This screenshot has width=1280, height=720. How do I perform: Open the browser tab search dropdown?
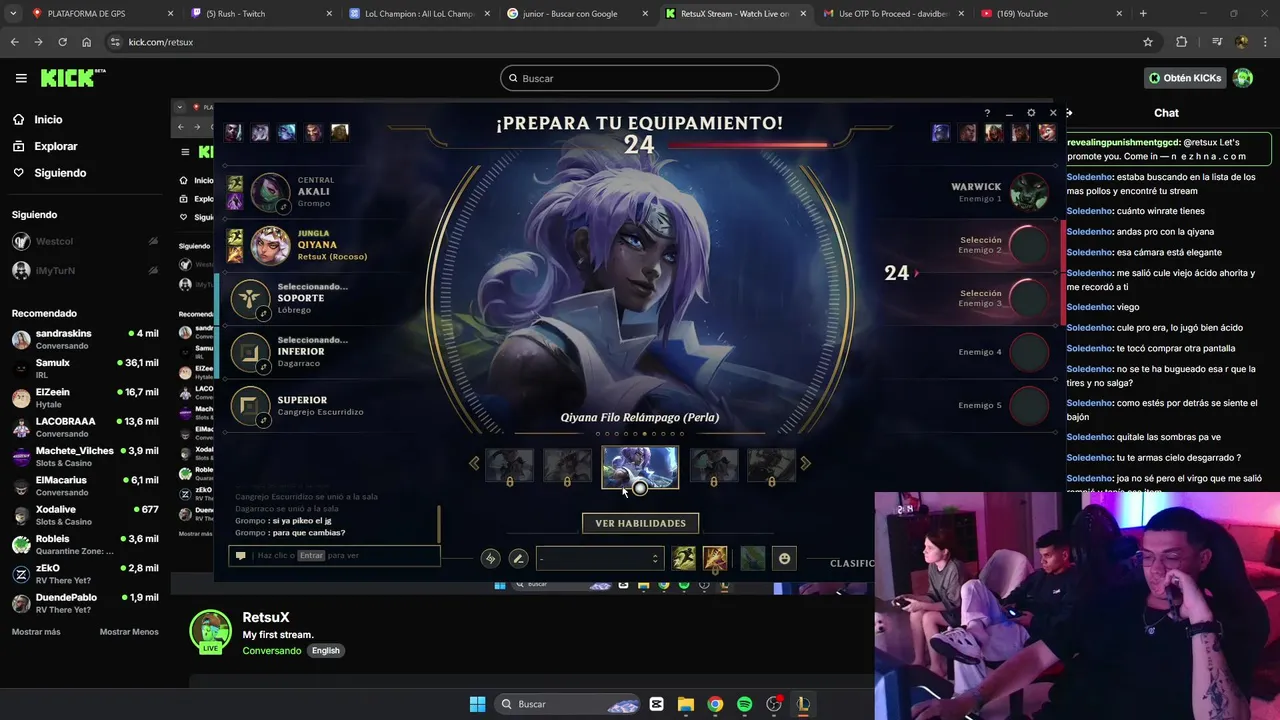click(14, 14)
